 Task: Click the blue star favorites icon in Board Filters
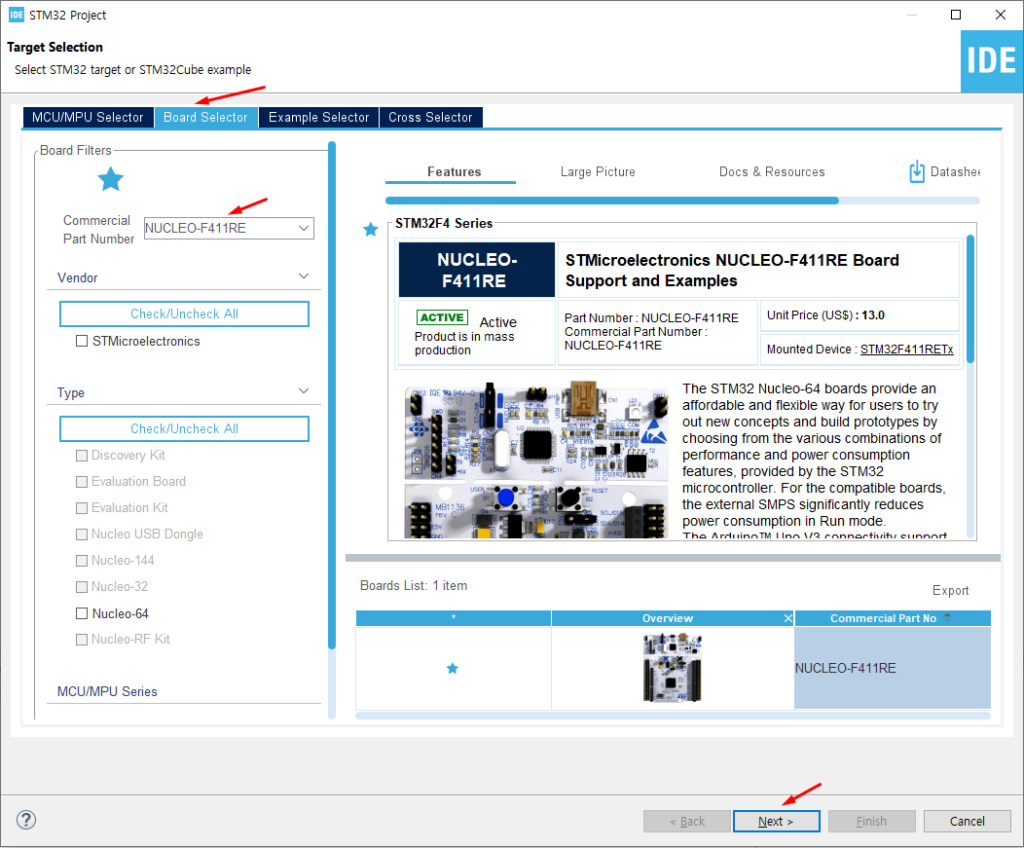[x=110, y=179]
